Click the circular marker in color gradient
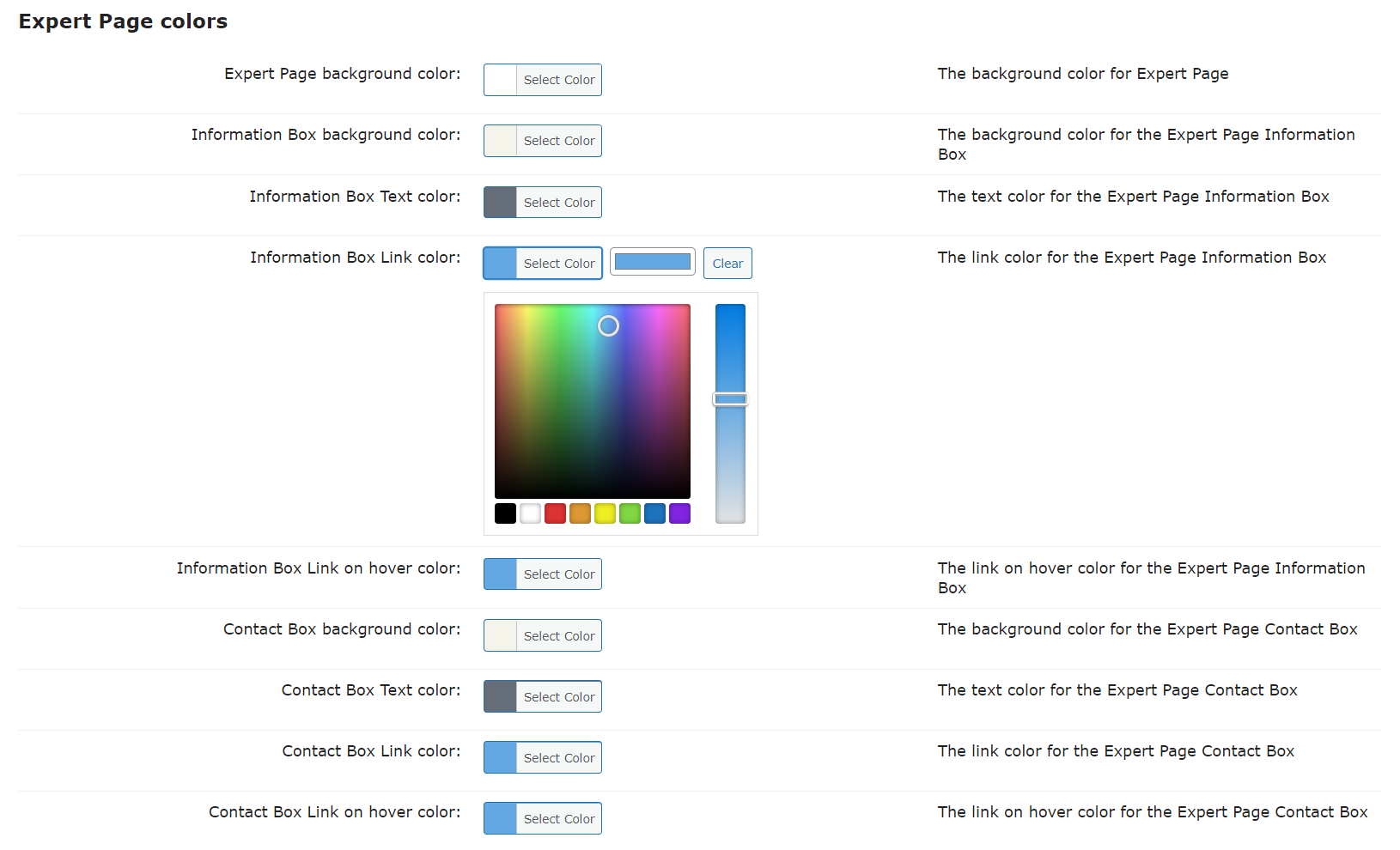Screen dimensions: 1400x850 (608, 326)
